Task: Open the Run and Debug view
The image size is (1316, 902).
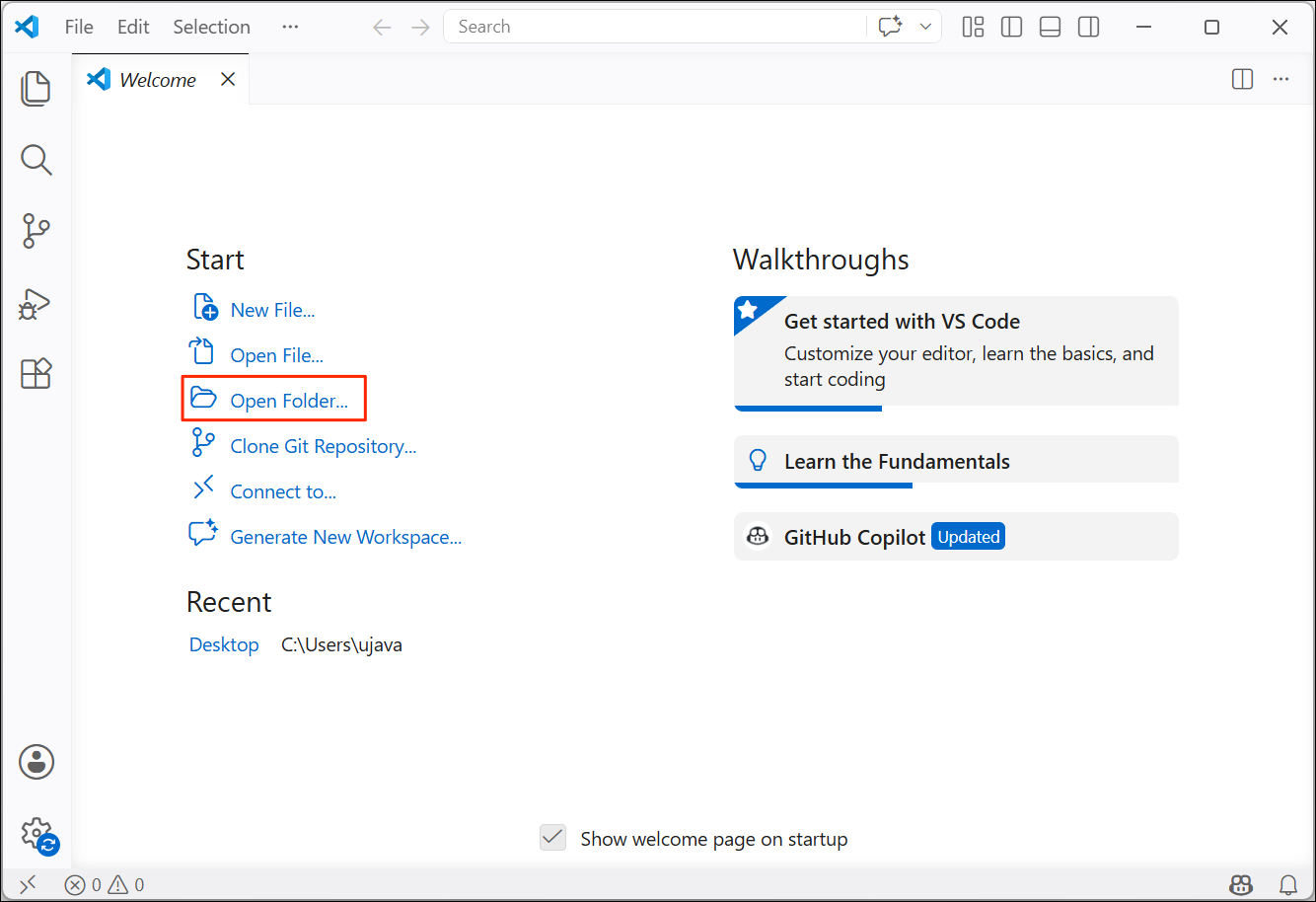Action: (x=37, y=303)
